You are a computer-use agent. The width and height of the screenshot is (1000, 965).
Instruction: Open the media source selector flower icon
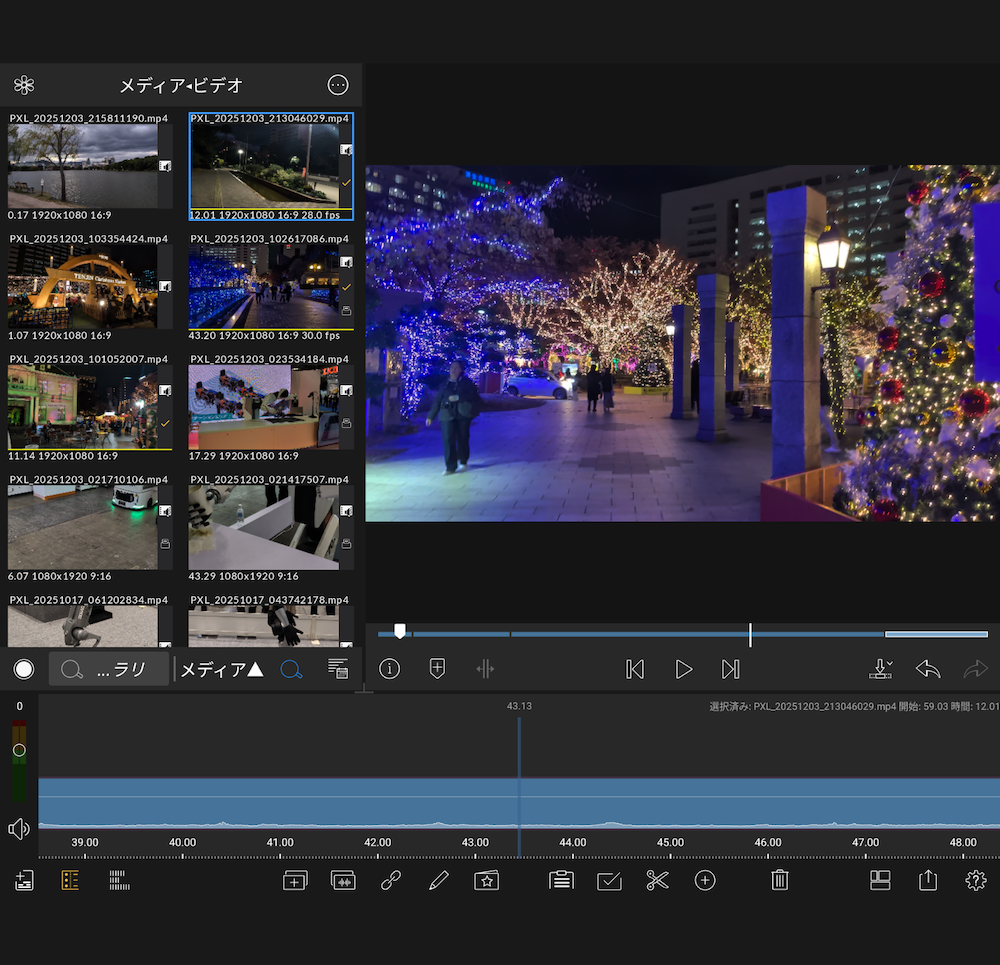[x=24, y=85]
